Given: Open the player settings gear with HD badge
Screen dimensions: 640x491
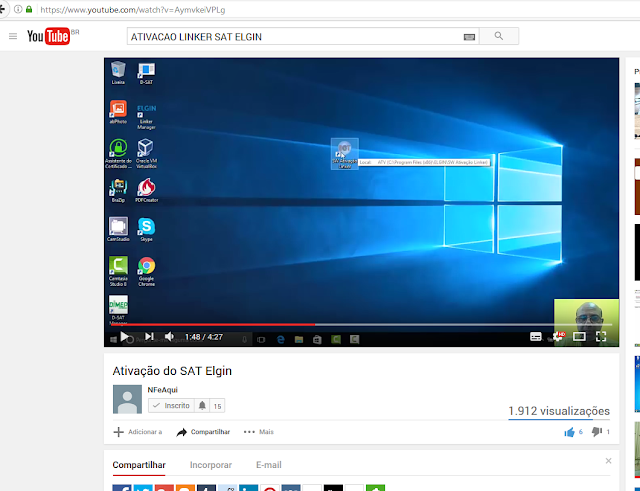Looking at the screenshot, I should coord(558,336).
